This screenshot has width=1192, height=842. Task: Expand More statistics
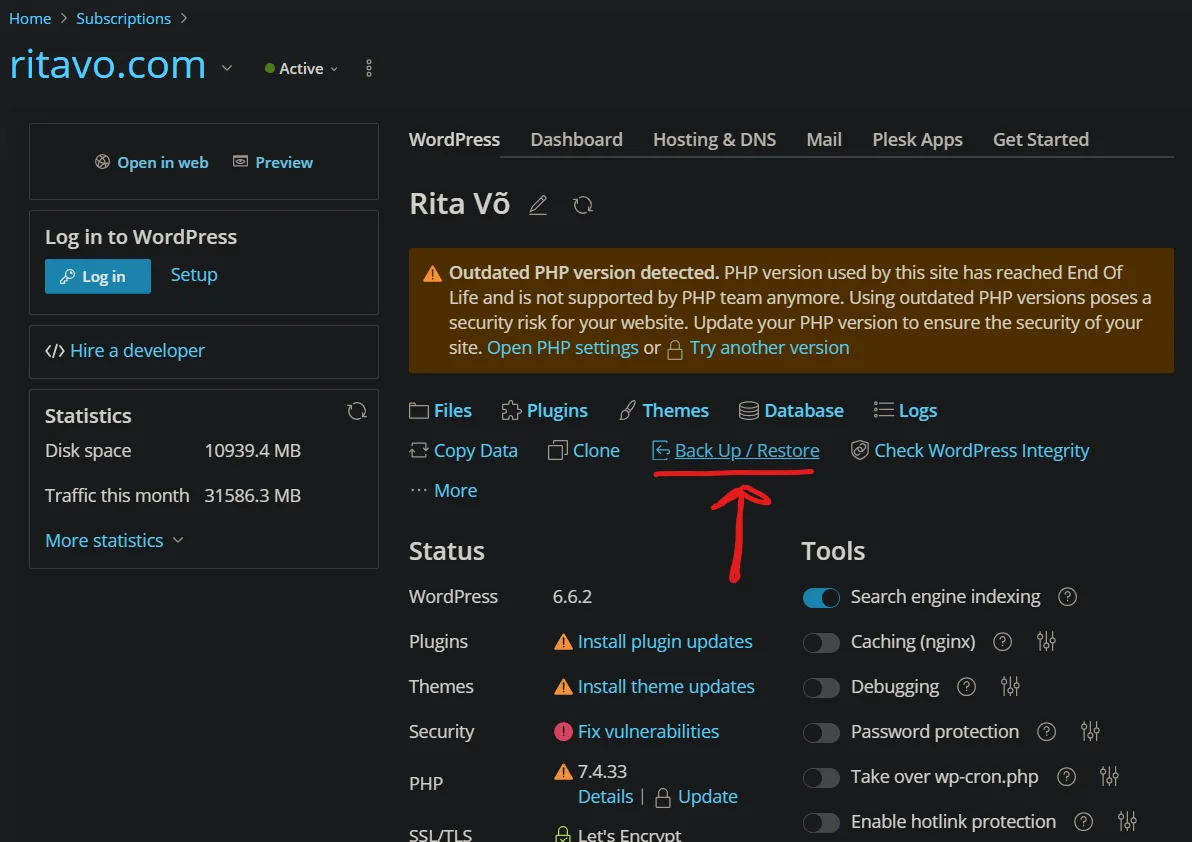(114, 540)
